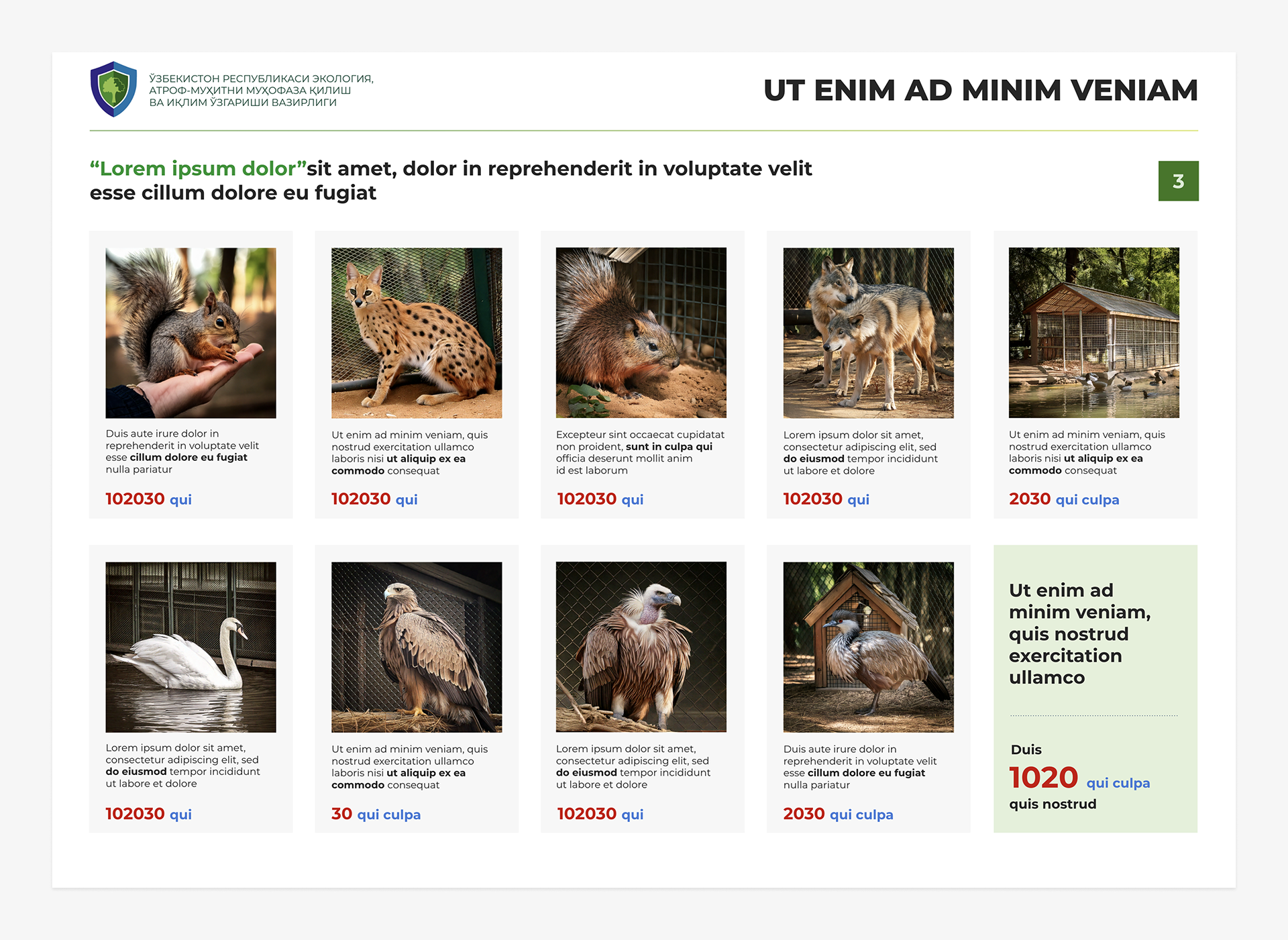Click the UT ENIM AD MINIM VENIAM title
This screenshot has width=1288, height=940.
tap(980, 91)
